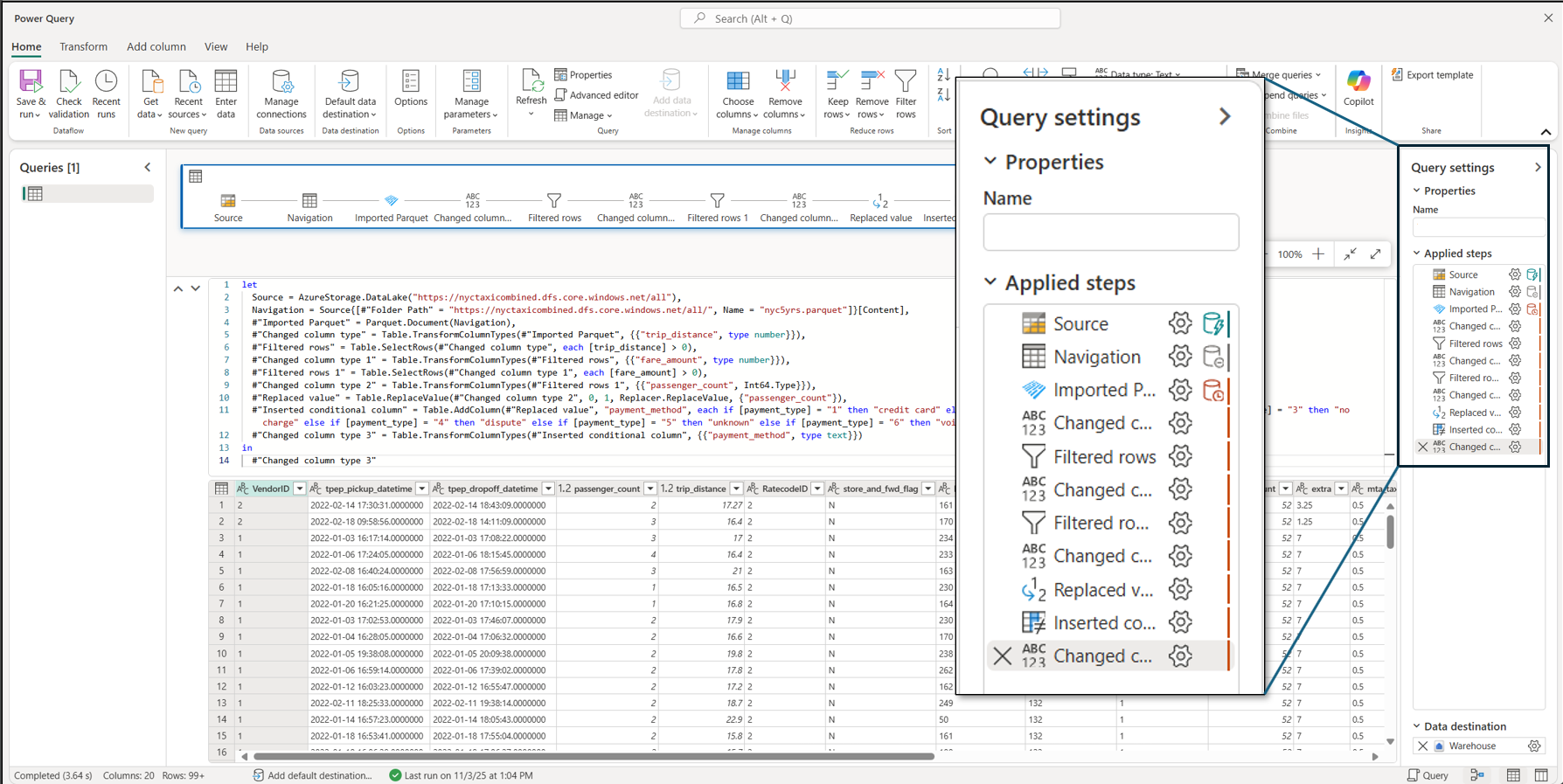Click Filter rows in ribbon
Viewport: 1563px width, 784px height.
[906, 94]
